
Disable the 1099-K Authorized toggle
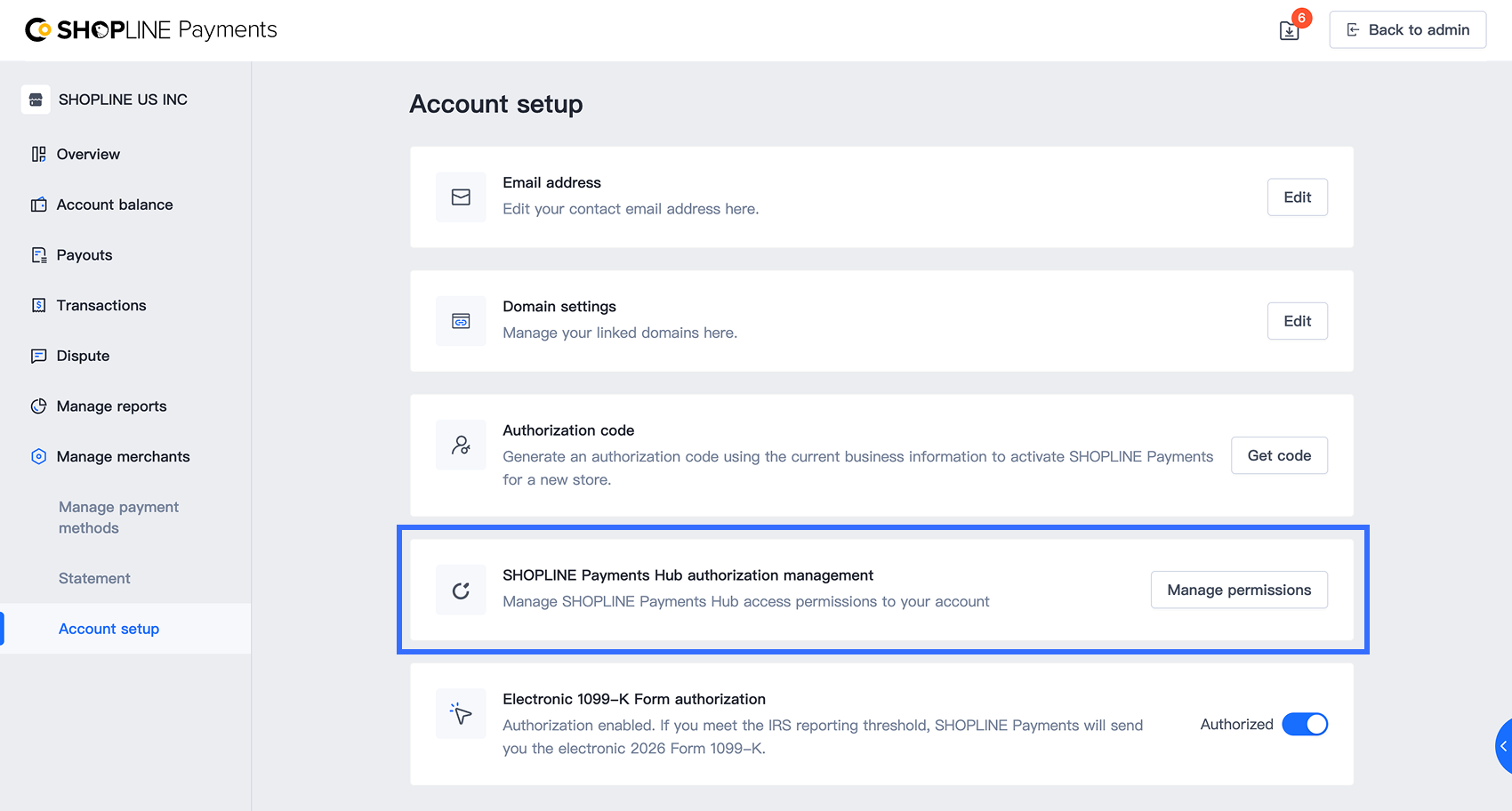1305,724
